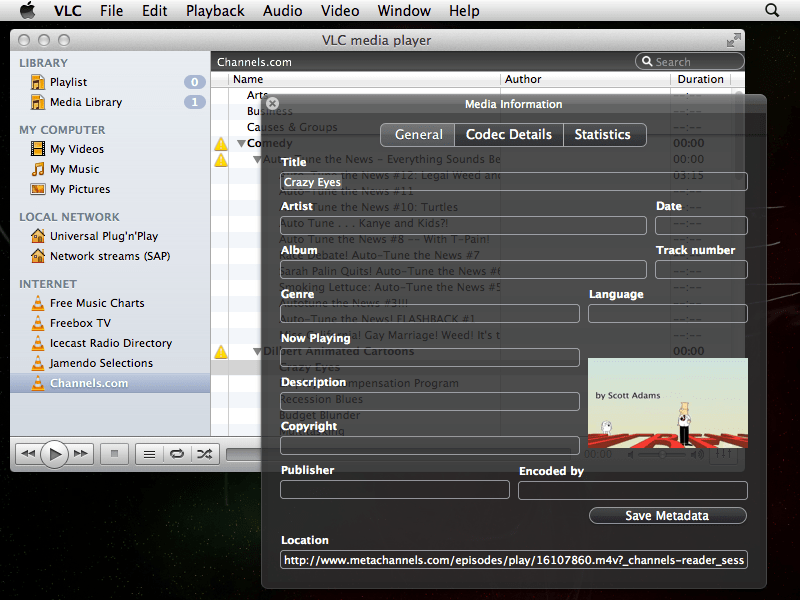Click the stop button
Image resolution: width=800 pixels, height=600 pixels.
(x=114, y=454)
